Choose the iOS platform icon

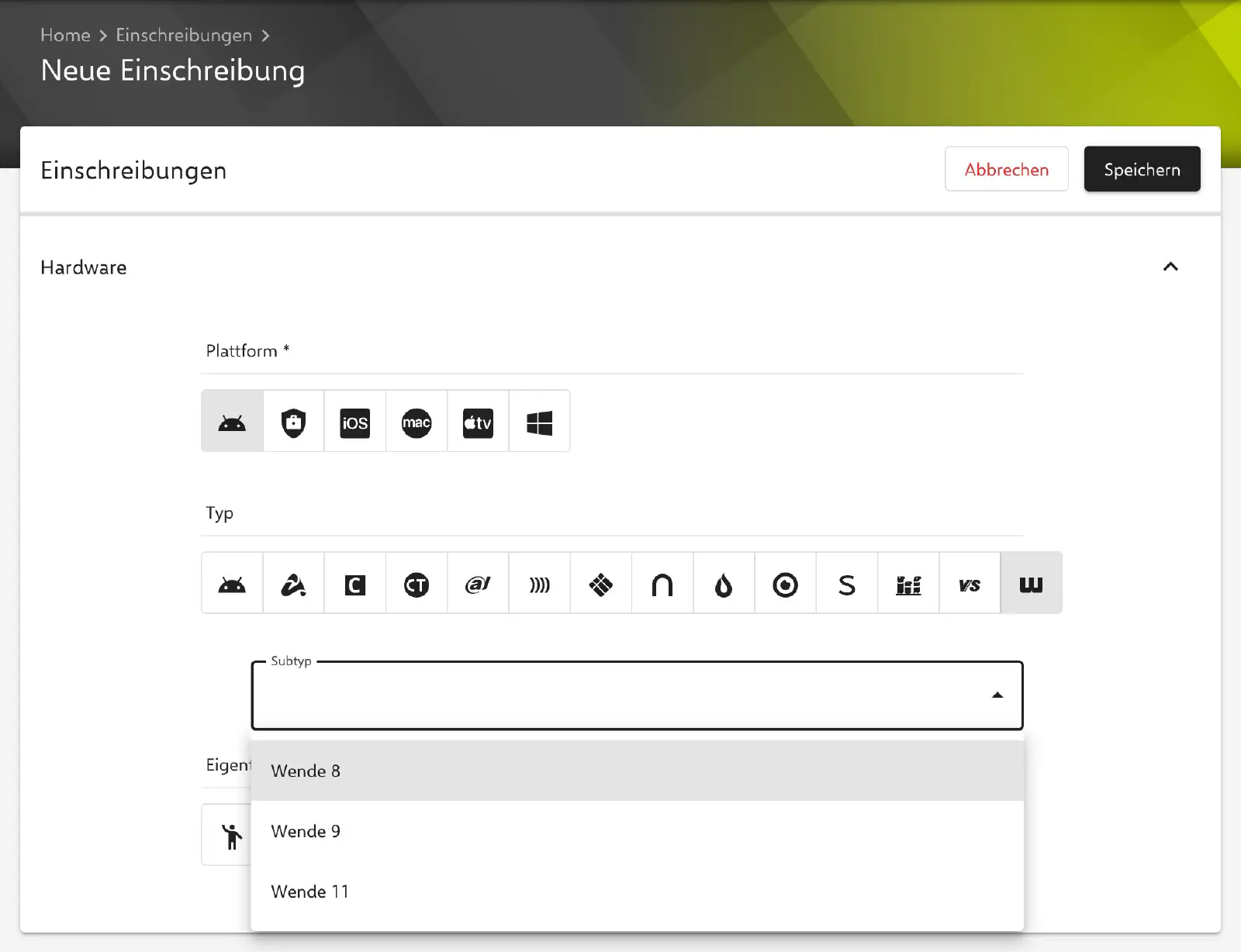point(355,421)
